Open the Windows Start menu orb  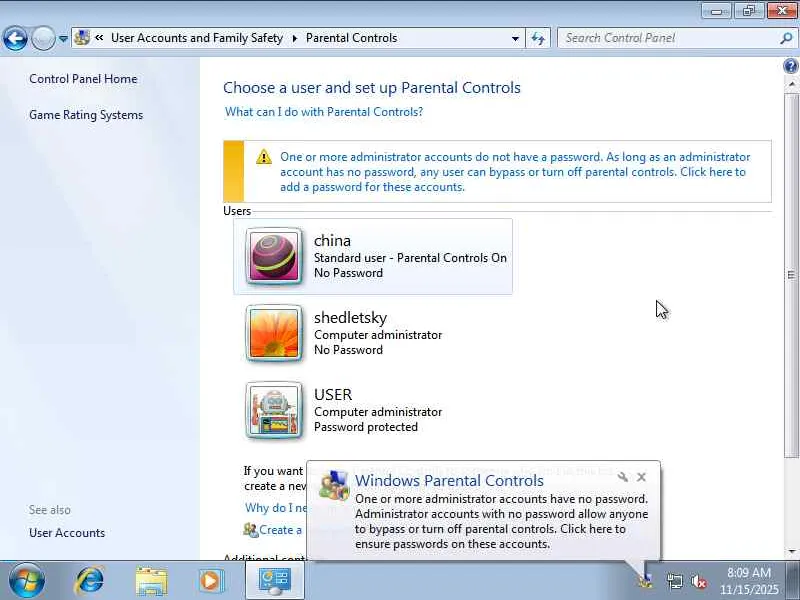click(27, 581)
